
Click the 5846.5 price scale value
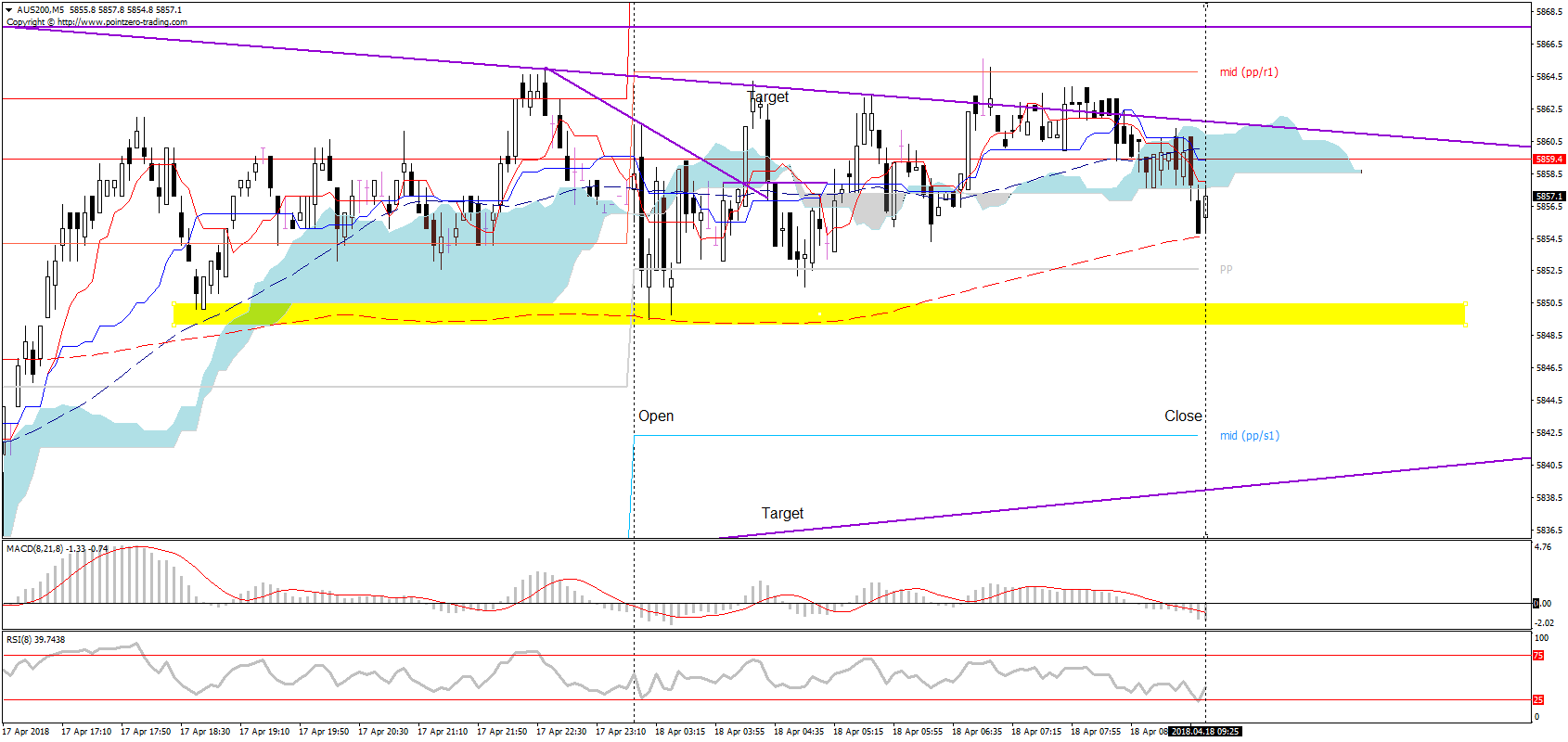pos(1549,368)
